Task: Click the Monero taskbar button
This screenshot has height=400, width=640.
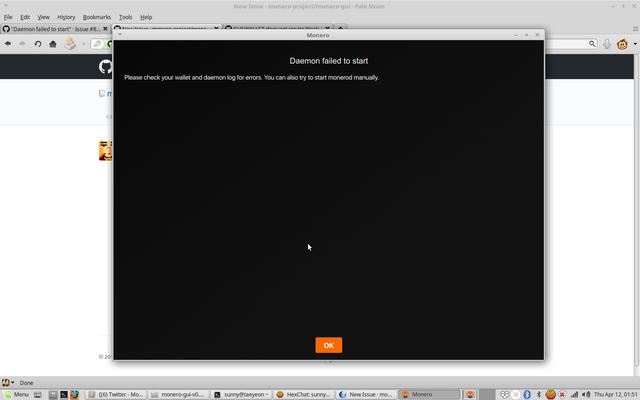Action: click(x=429, y=394)
